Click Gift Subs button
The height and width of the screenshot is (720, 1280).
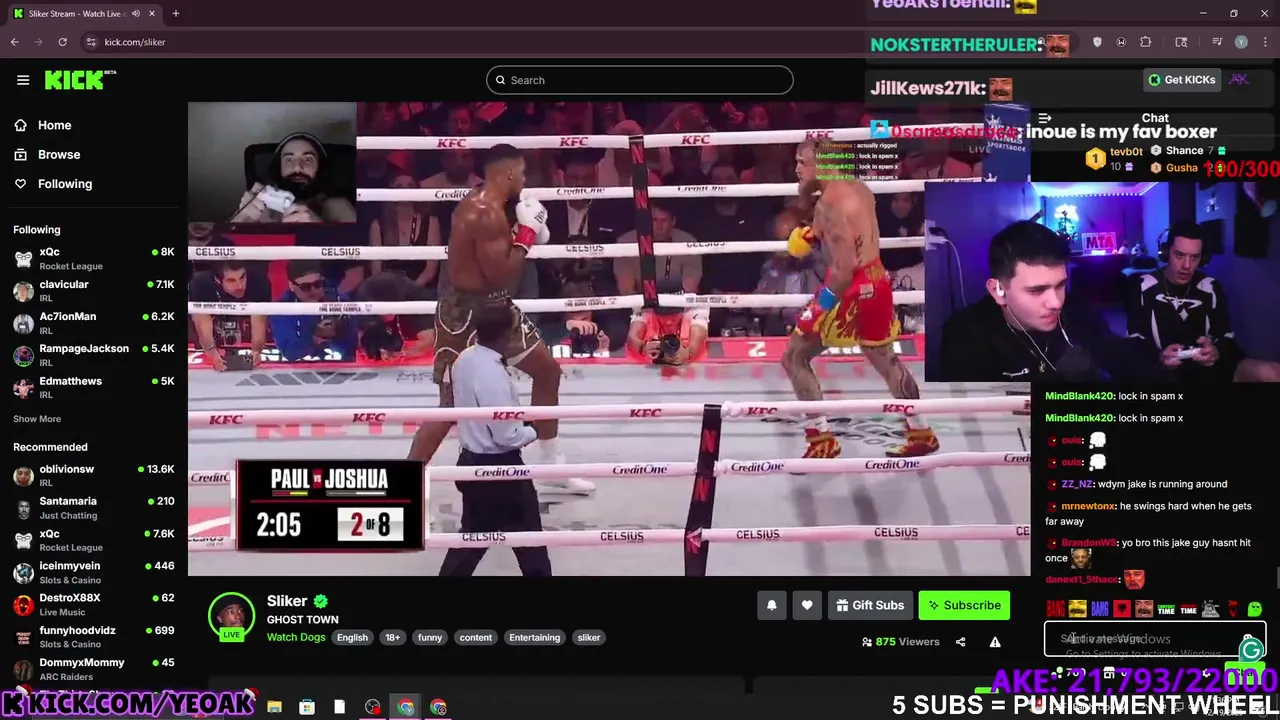(x=870, y=605)
